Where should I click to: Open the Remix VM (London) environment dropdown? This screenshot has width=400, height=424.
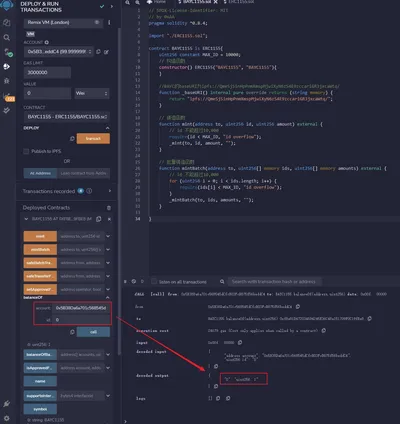[63, 23]
